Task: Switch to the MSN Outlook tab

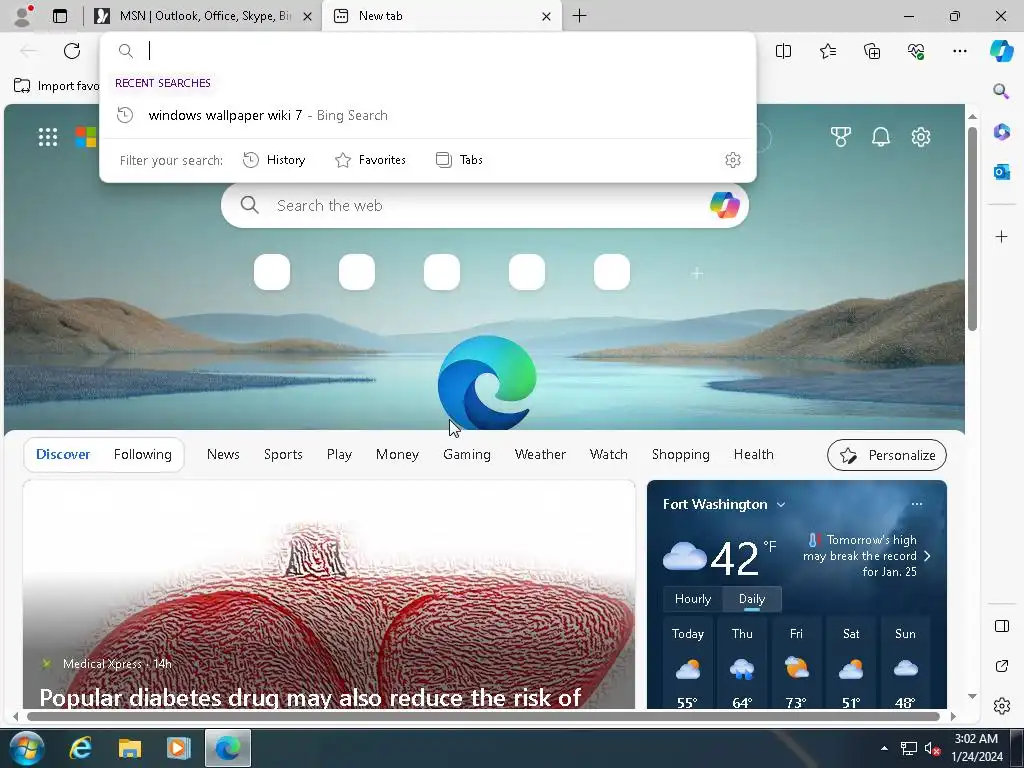Action: [x=203, y=16]
